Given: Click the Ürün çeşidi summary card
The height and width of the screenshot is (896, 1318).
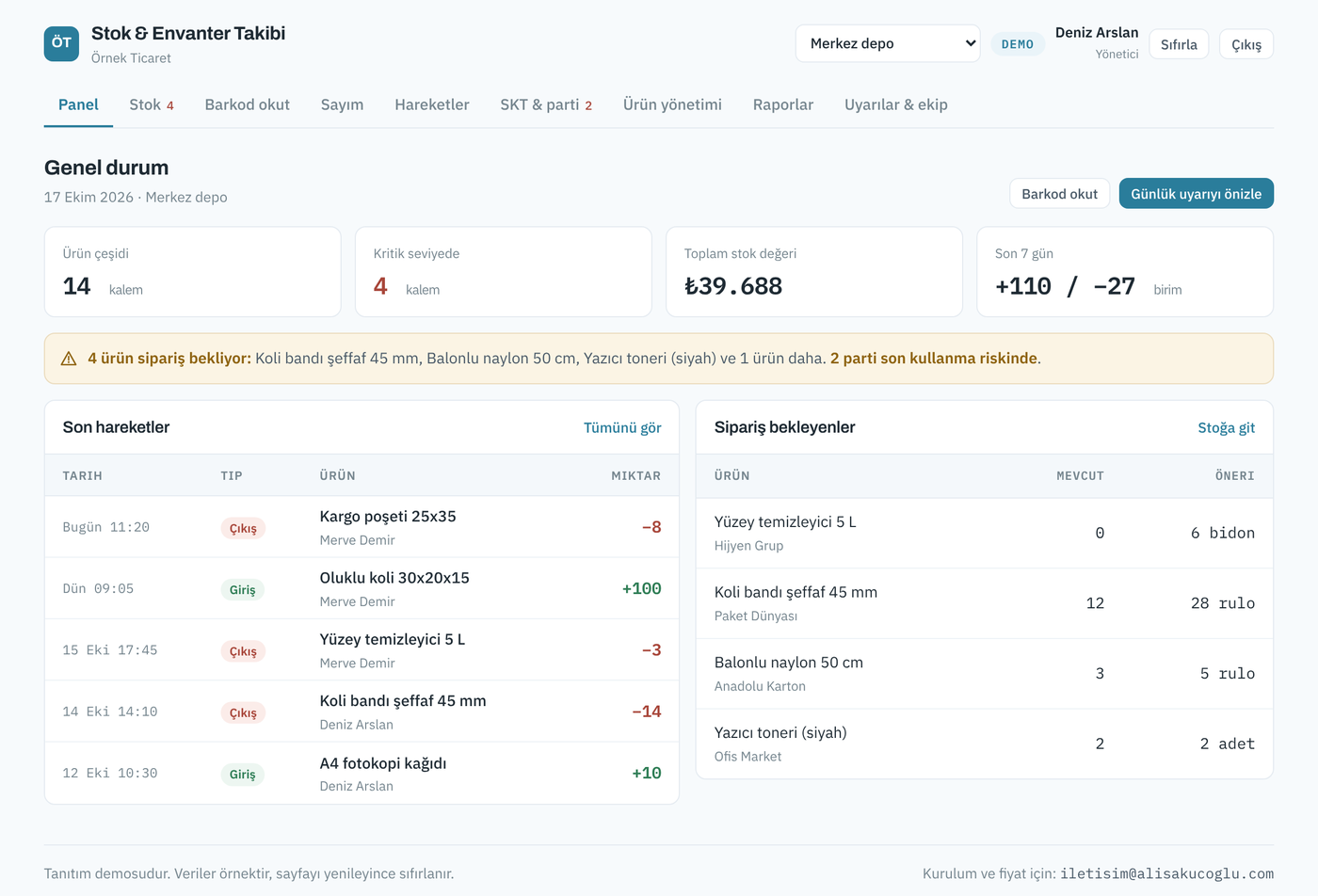Looking at the screenshot, I should point(193,272).
